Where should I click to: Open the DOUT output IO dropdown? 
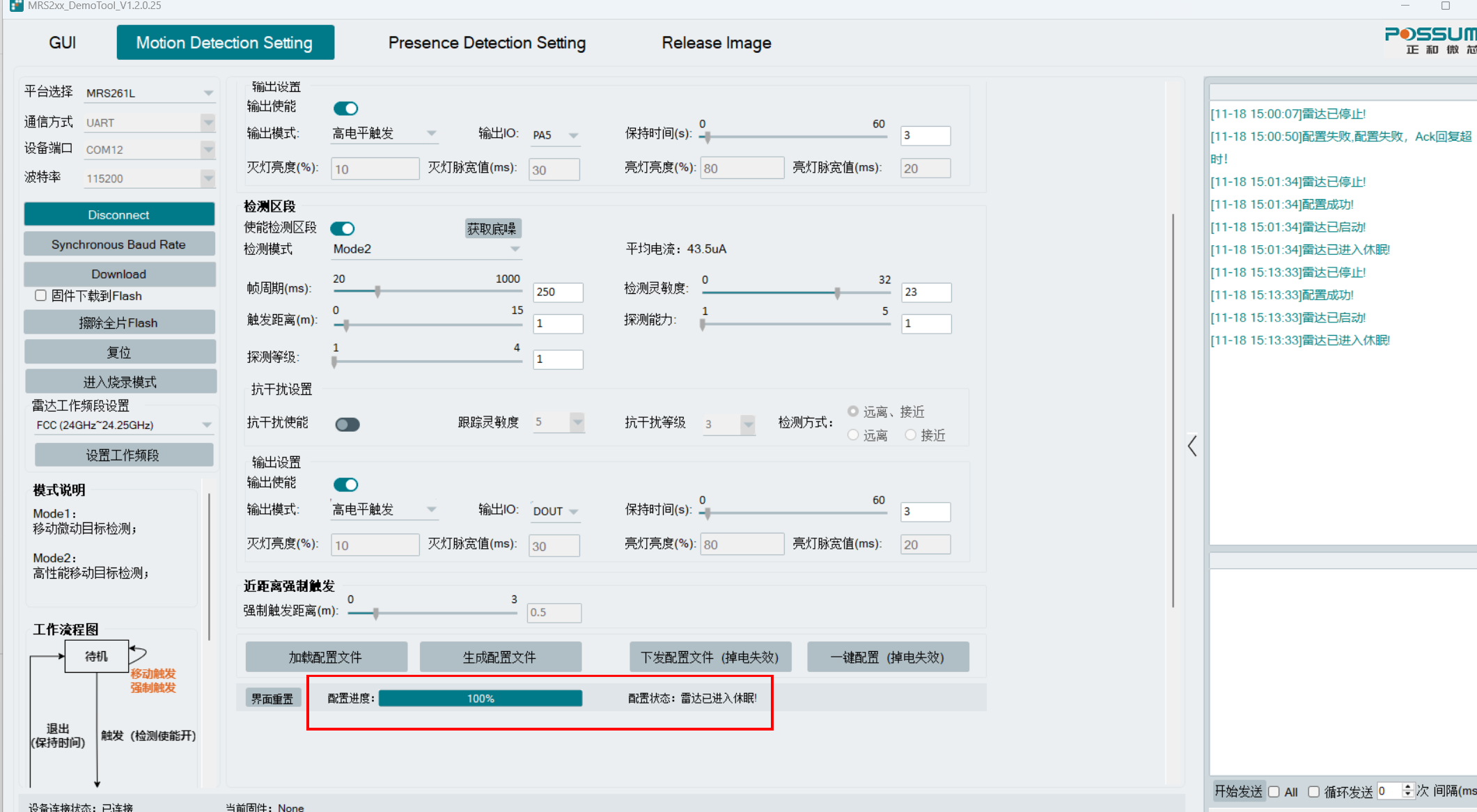[573, 511]
